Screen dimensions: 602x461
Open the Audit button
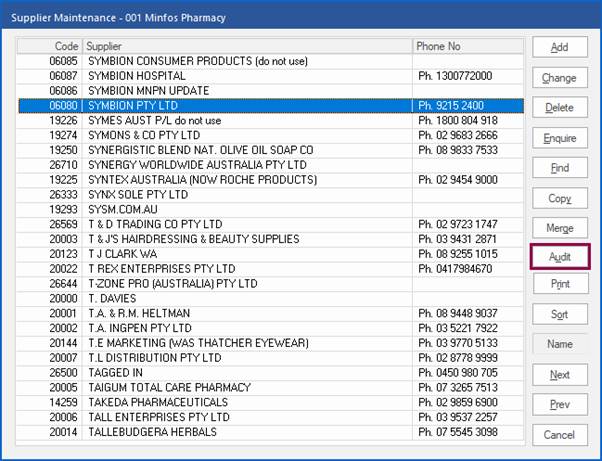560,256
